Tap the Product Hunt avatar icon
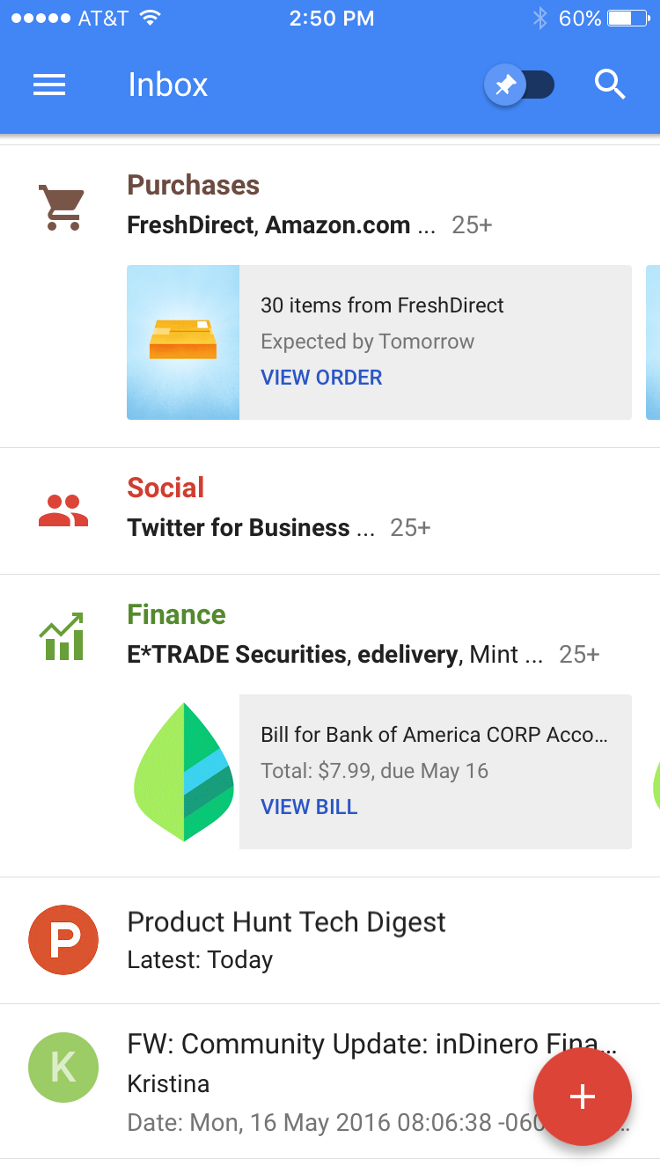This screenshot has width=660, height=1173. (x=63, y=940)
